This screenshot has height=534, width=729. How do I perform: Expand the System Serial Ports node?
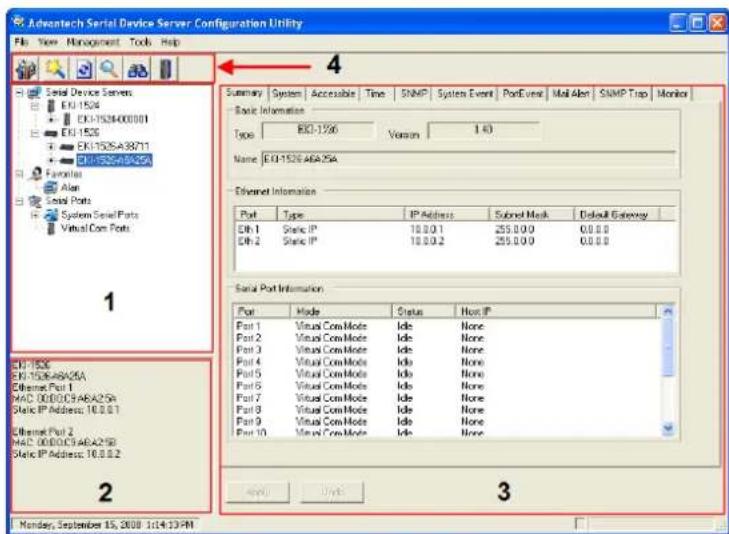(x=35, y=215)
